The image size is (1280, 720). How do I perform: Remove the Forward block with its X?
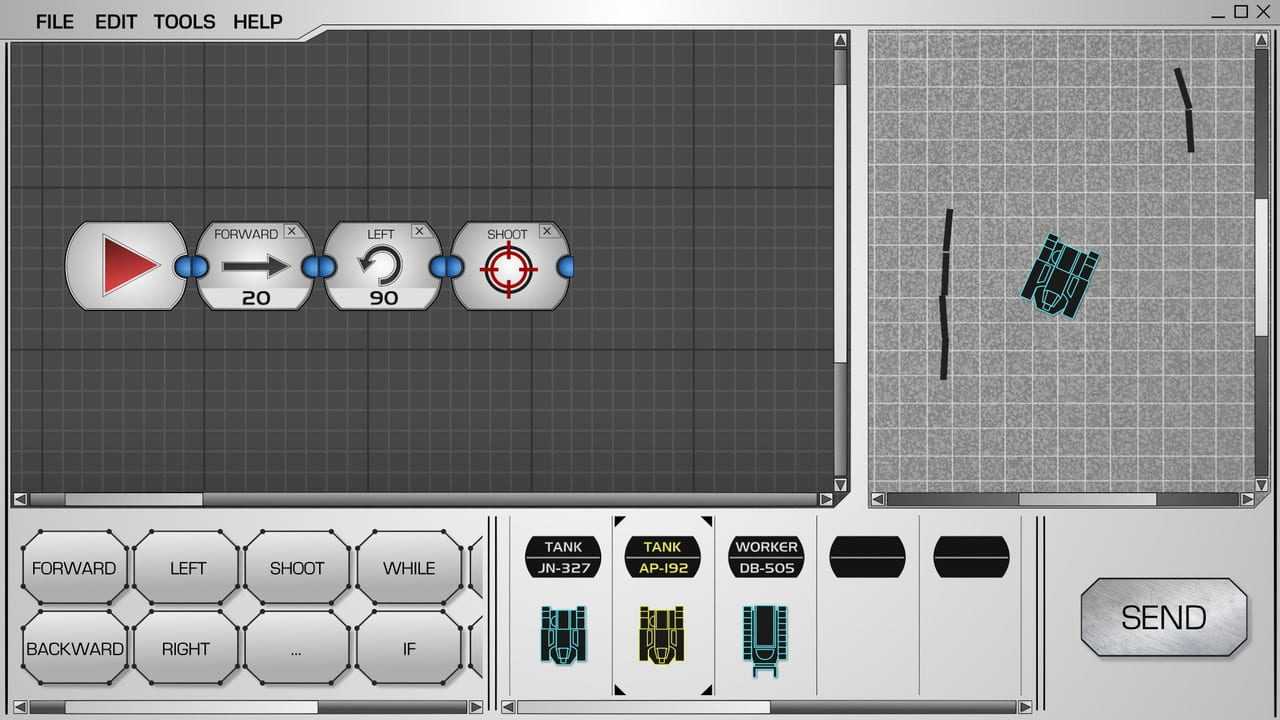(x=291, y=231)
